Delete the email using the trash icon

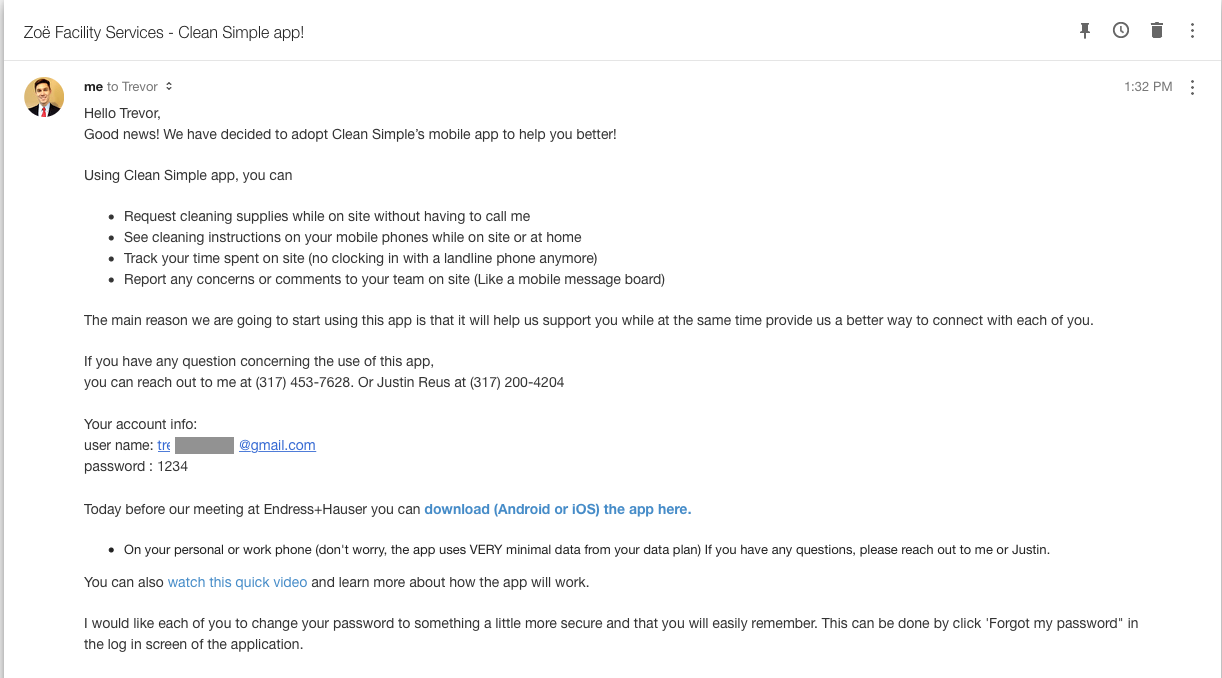(x=1157, y=31)
